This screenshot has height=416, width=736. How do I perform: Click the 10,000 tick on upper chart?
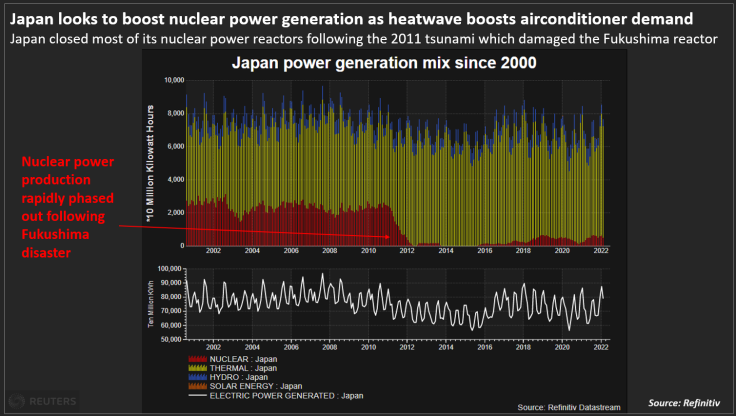[x=174, y=80]
